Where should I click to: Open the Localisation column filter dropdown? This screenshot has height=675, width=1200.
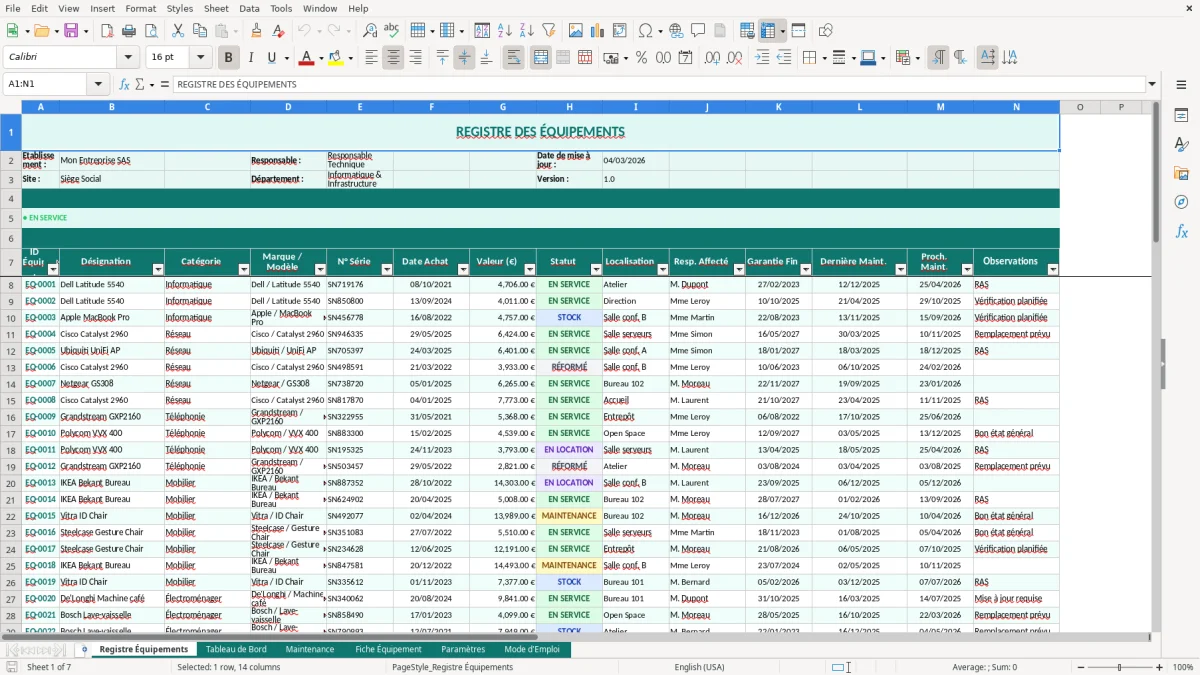tap(663, 269)
